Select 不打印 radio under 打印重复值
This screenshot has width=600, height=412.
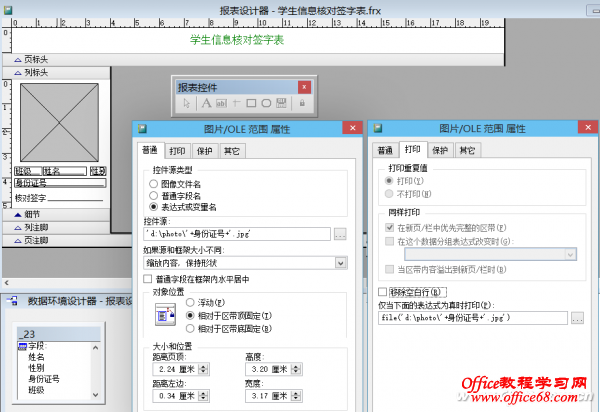pos(389,194)
